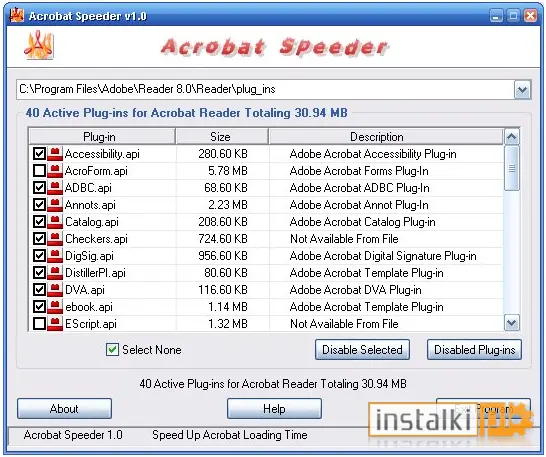Click Disable Selected button
Image resolution: width=546 pixels, height=457 pixels.
coord(362,350)
